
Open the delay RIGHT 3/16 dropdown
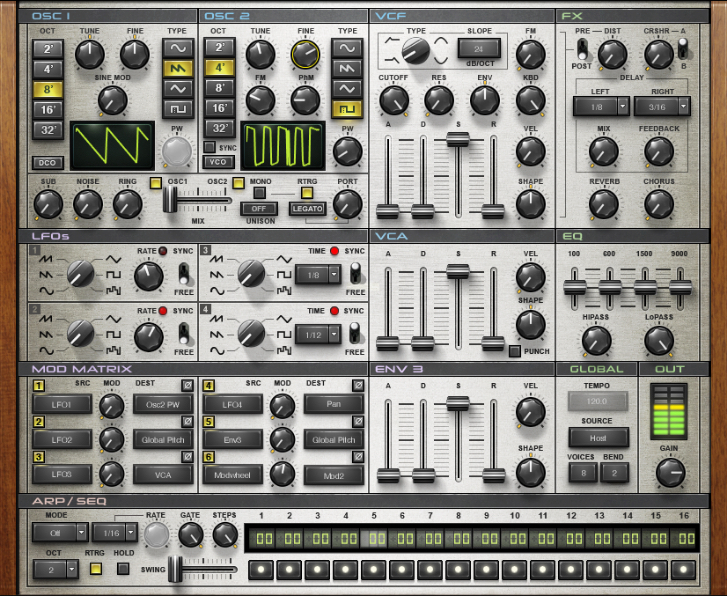(x=662, y=107)
